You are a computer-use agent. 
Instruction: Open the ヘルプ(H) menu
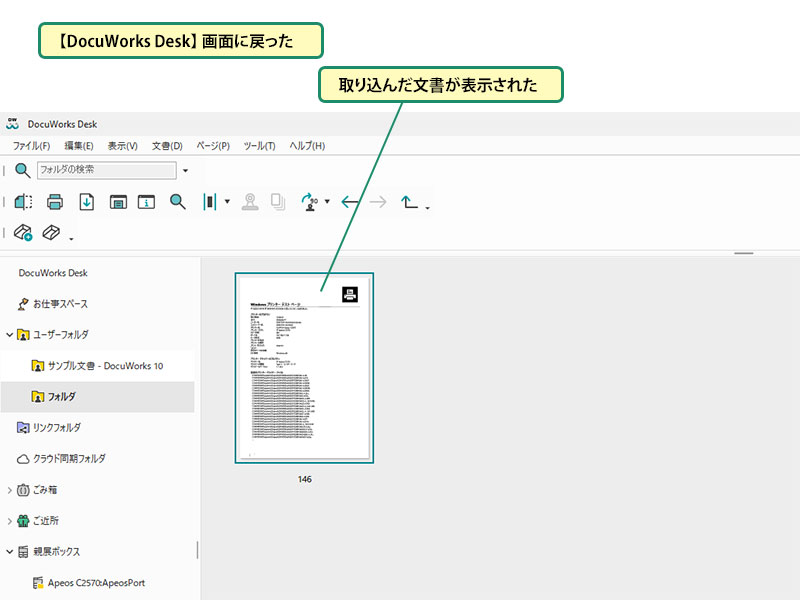point(307,146)
